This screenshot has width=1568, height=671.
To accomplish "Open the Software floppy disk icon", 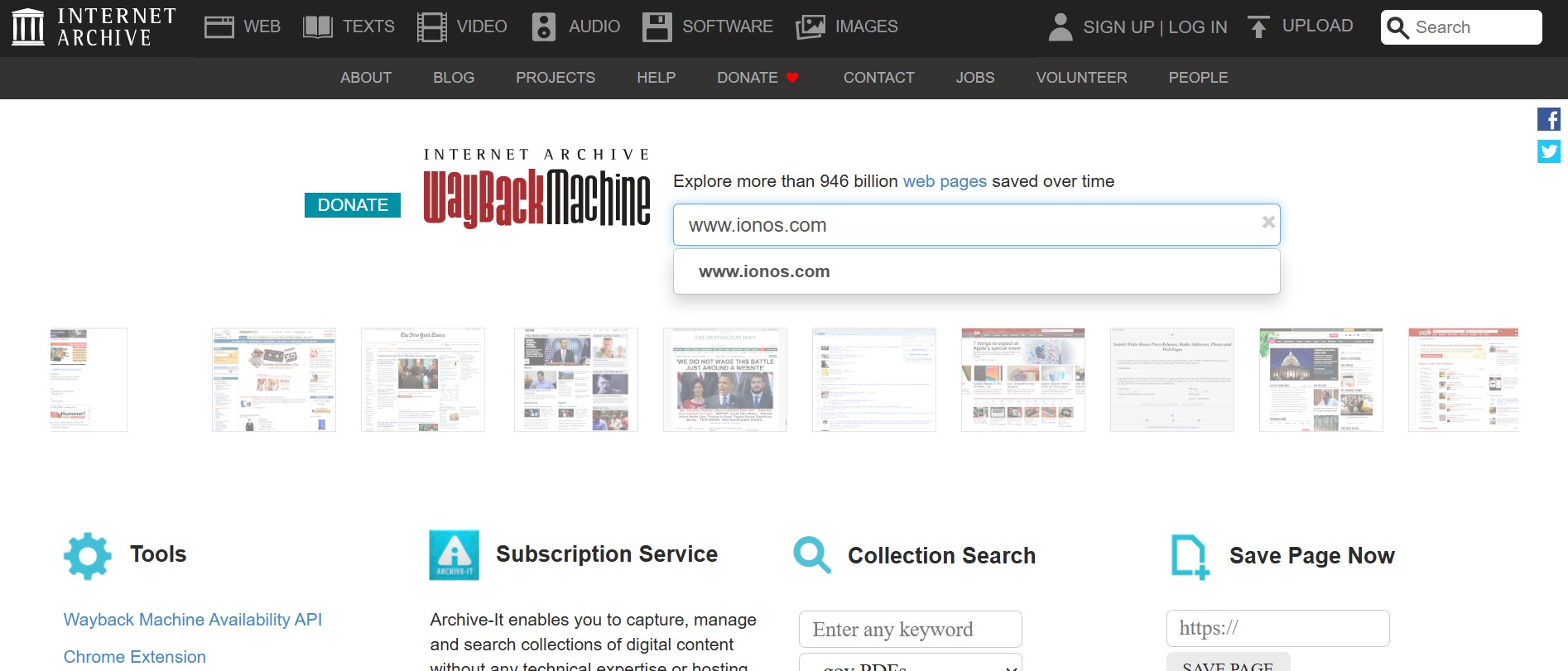I will pyautogui.click(x=657, y=27).
